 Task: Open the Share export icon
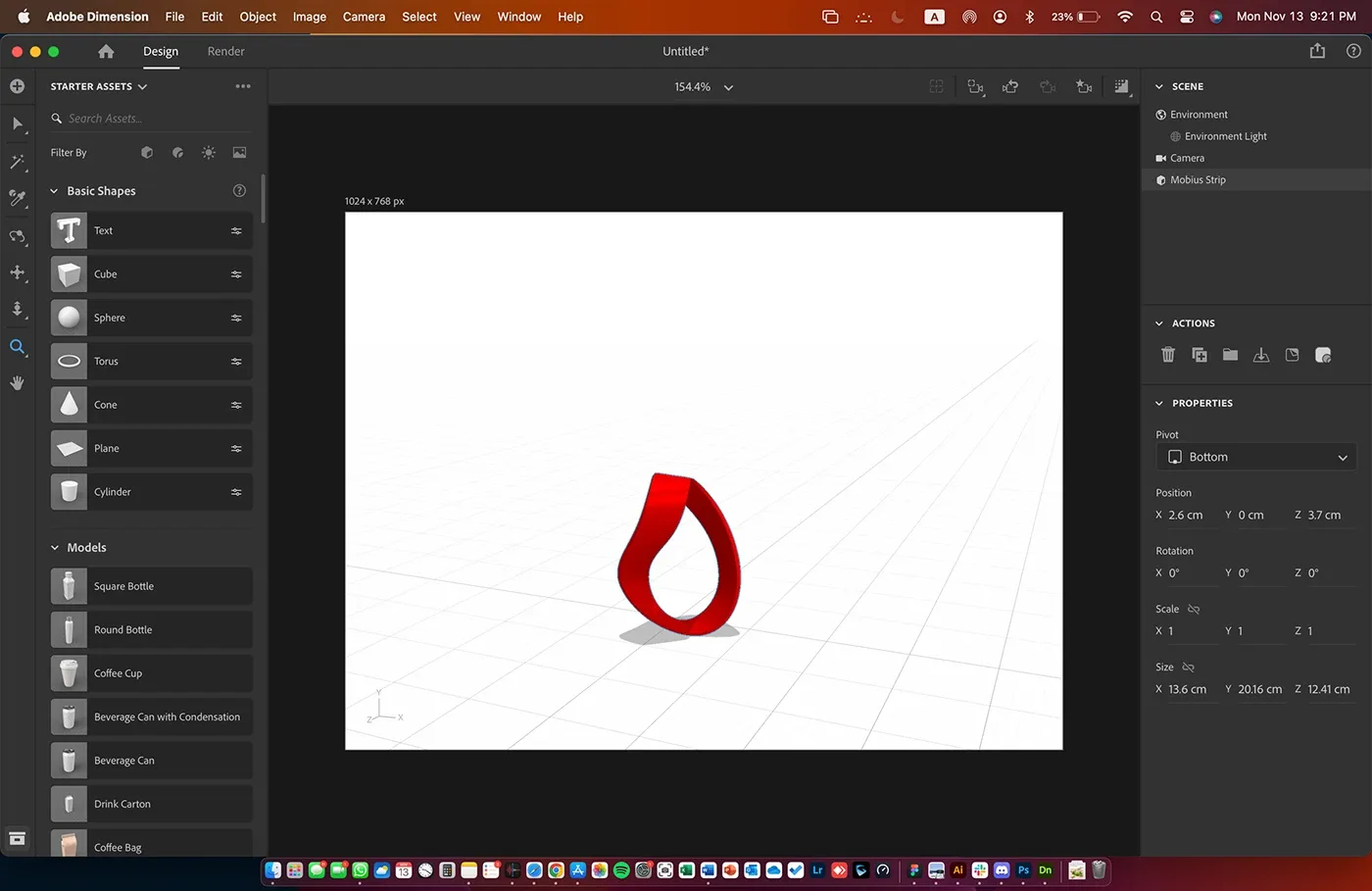1317,51
